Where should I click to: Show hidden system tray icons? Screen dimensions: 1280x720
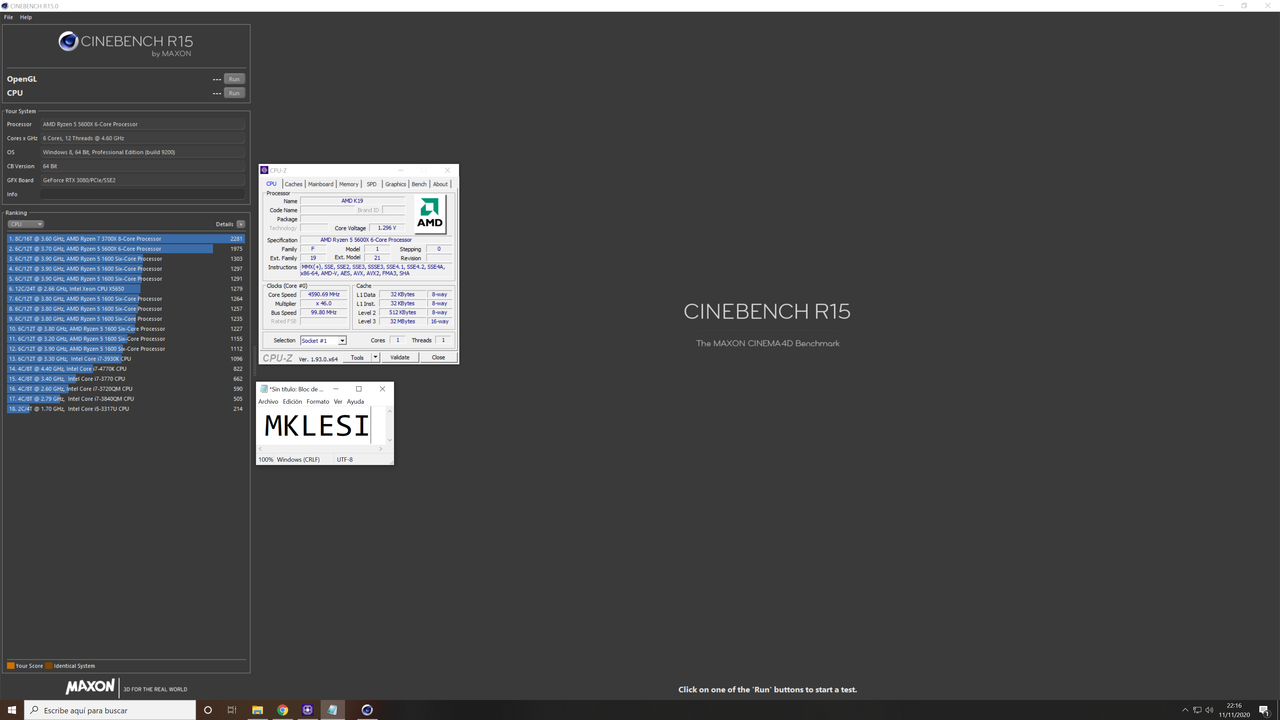pos(1186,710)
